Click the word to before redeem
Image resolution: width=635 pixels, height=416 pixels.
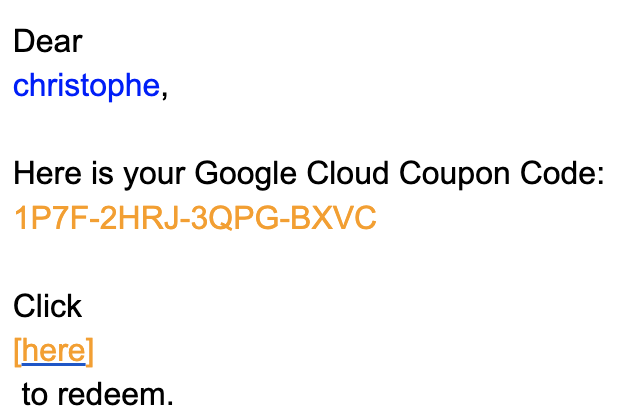34,394
